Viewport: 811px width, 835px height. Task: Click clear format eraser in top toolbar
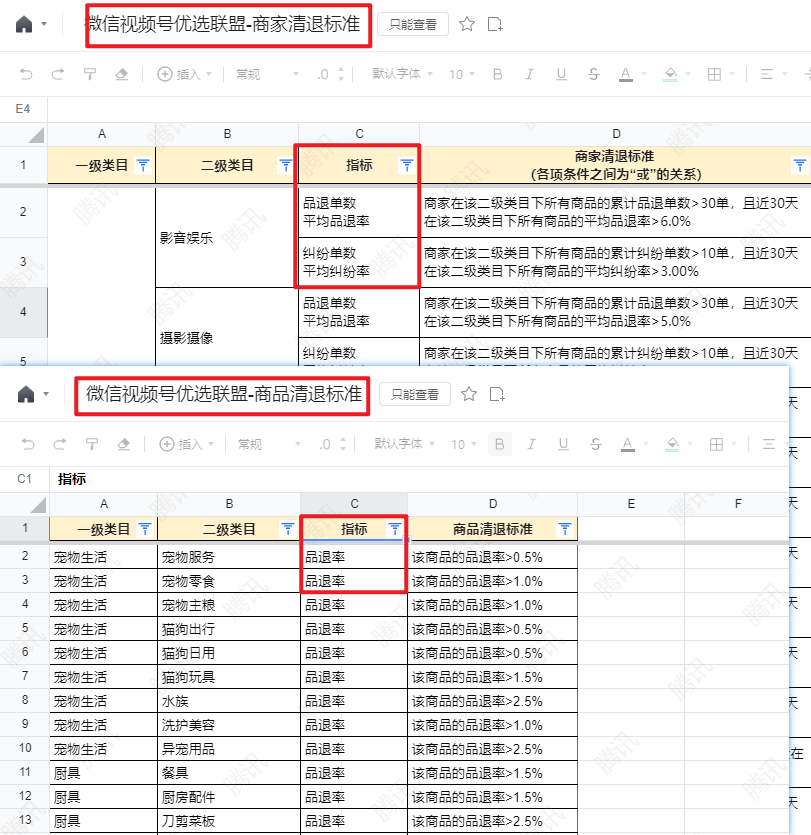point(122,74)
